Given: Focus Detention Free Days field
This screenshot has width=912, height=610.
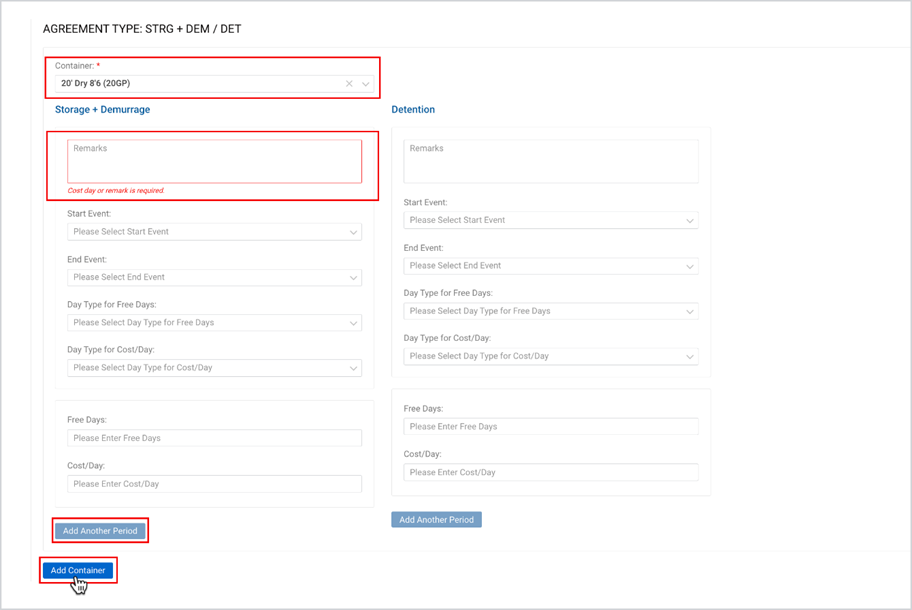Looking at the screenshot, I should tap(551, 426).
